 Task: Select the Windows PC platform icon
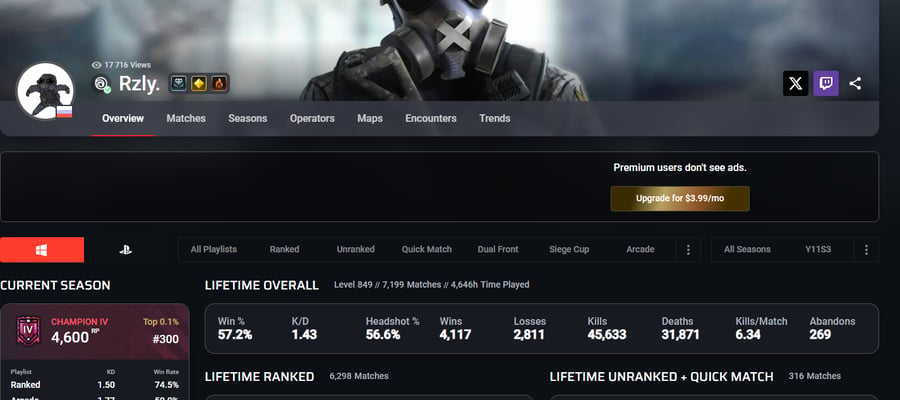coord(42,250)
